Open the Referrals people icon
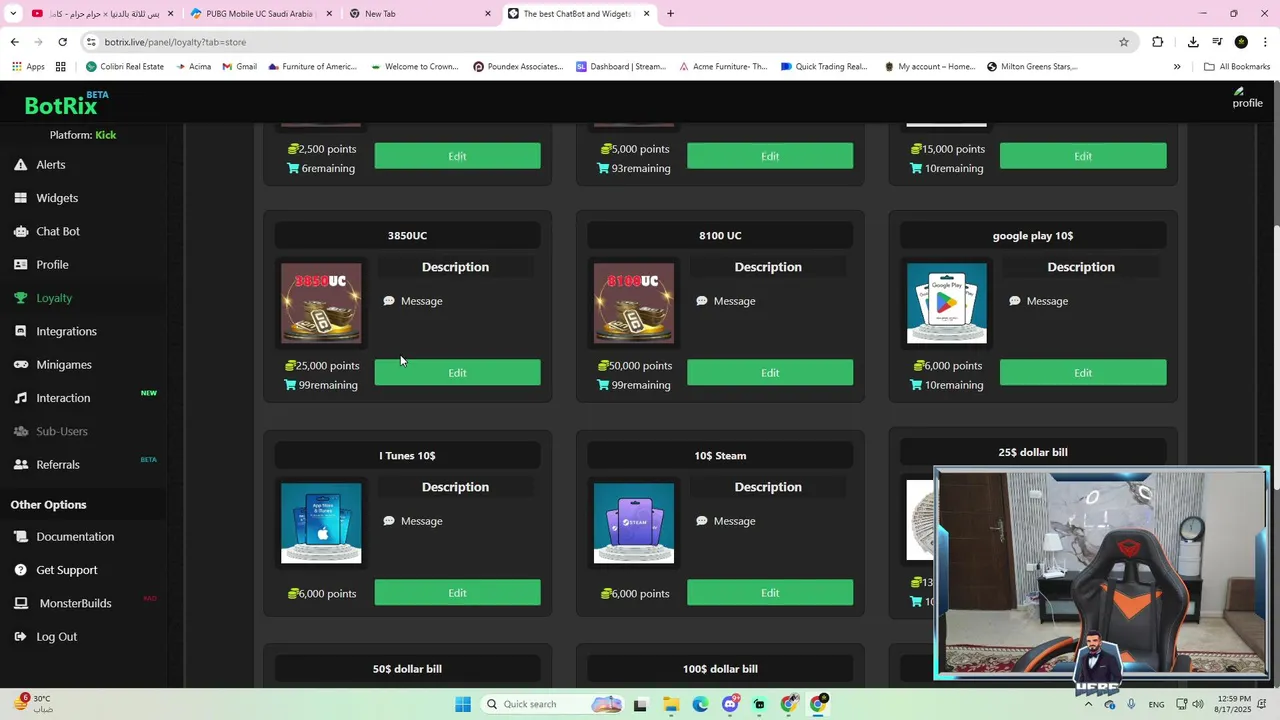Image resolution: width=1280 pixels, height=720 pixels. coord(20,465)
